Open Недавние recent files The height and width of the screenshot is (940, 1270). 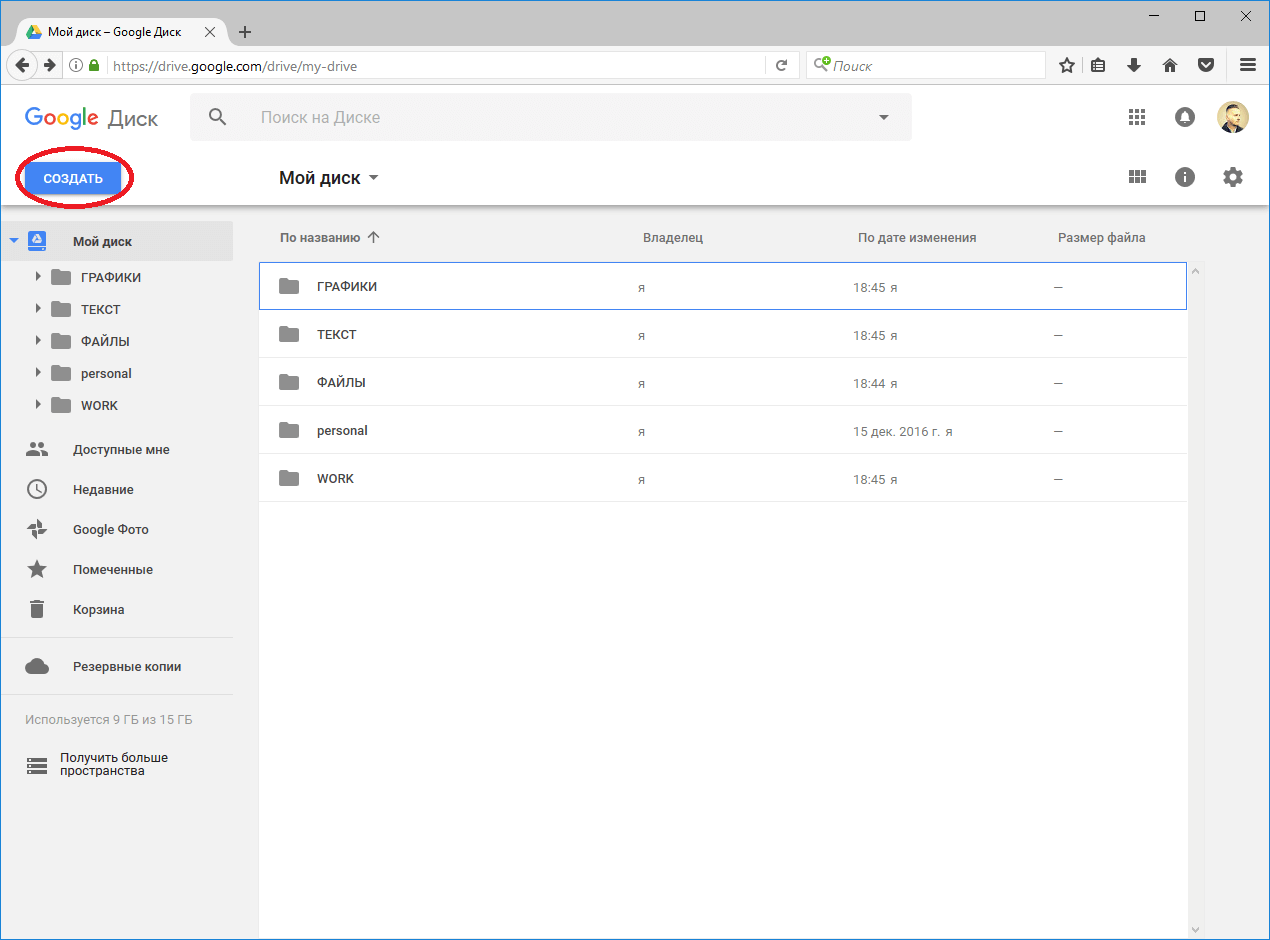(x=102, y=489)
